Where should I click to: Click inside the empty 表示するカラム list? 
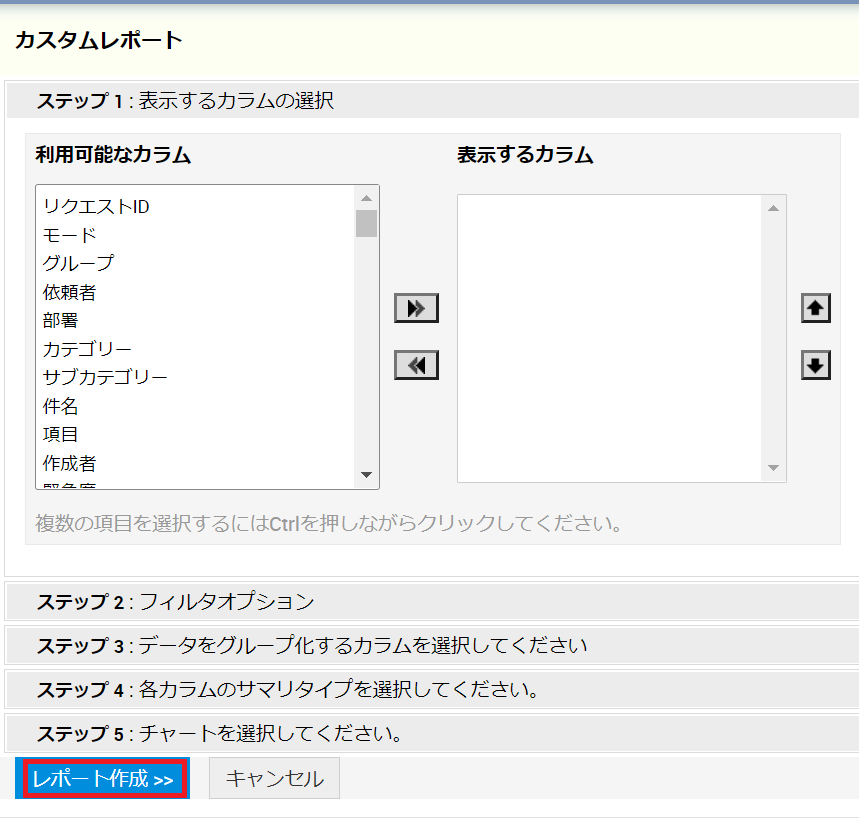click(610, 338)
